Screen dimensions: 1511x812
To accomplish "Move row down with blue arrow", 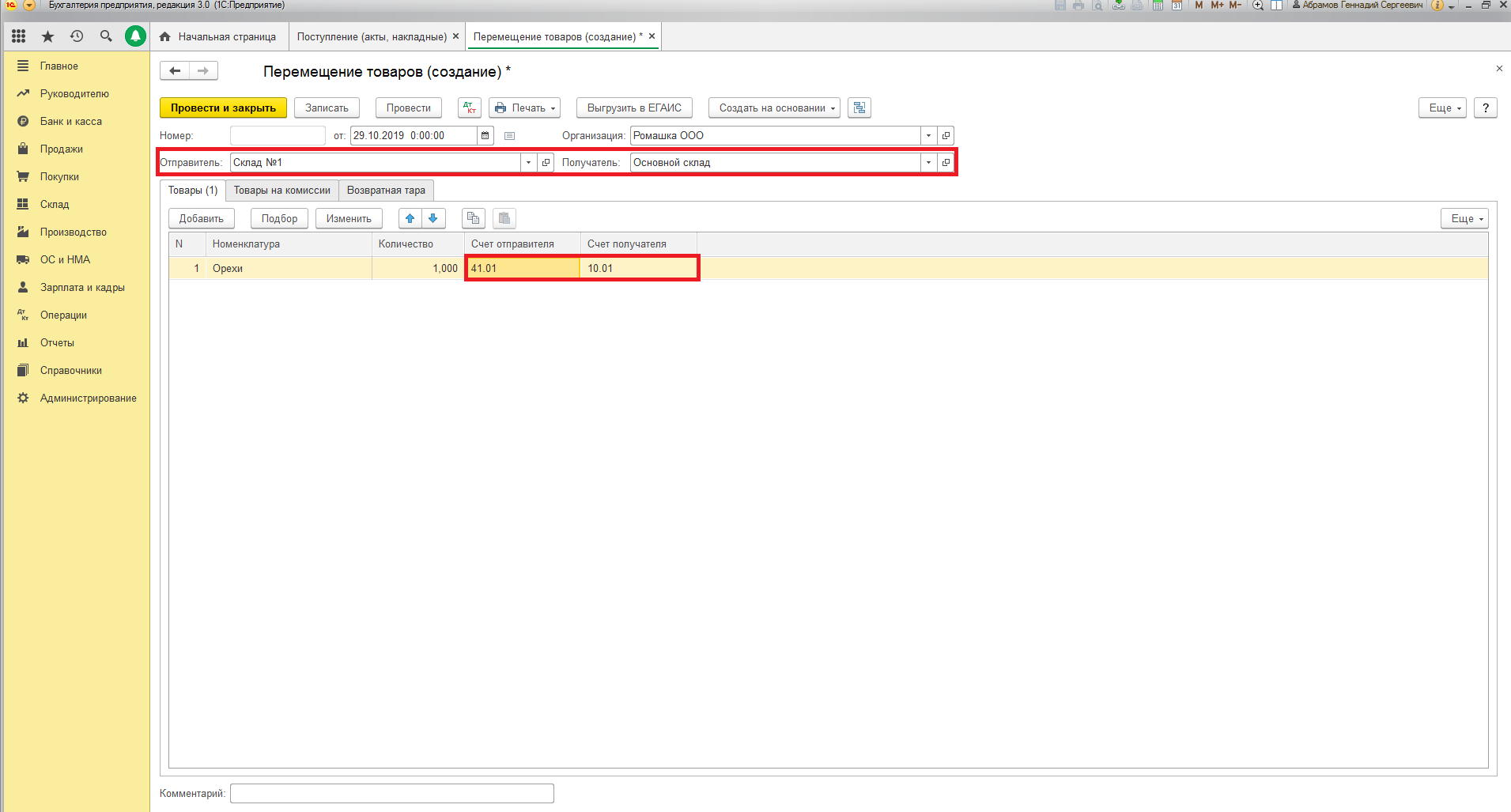I will pos(433,219).
